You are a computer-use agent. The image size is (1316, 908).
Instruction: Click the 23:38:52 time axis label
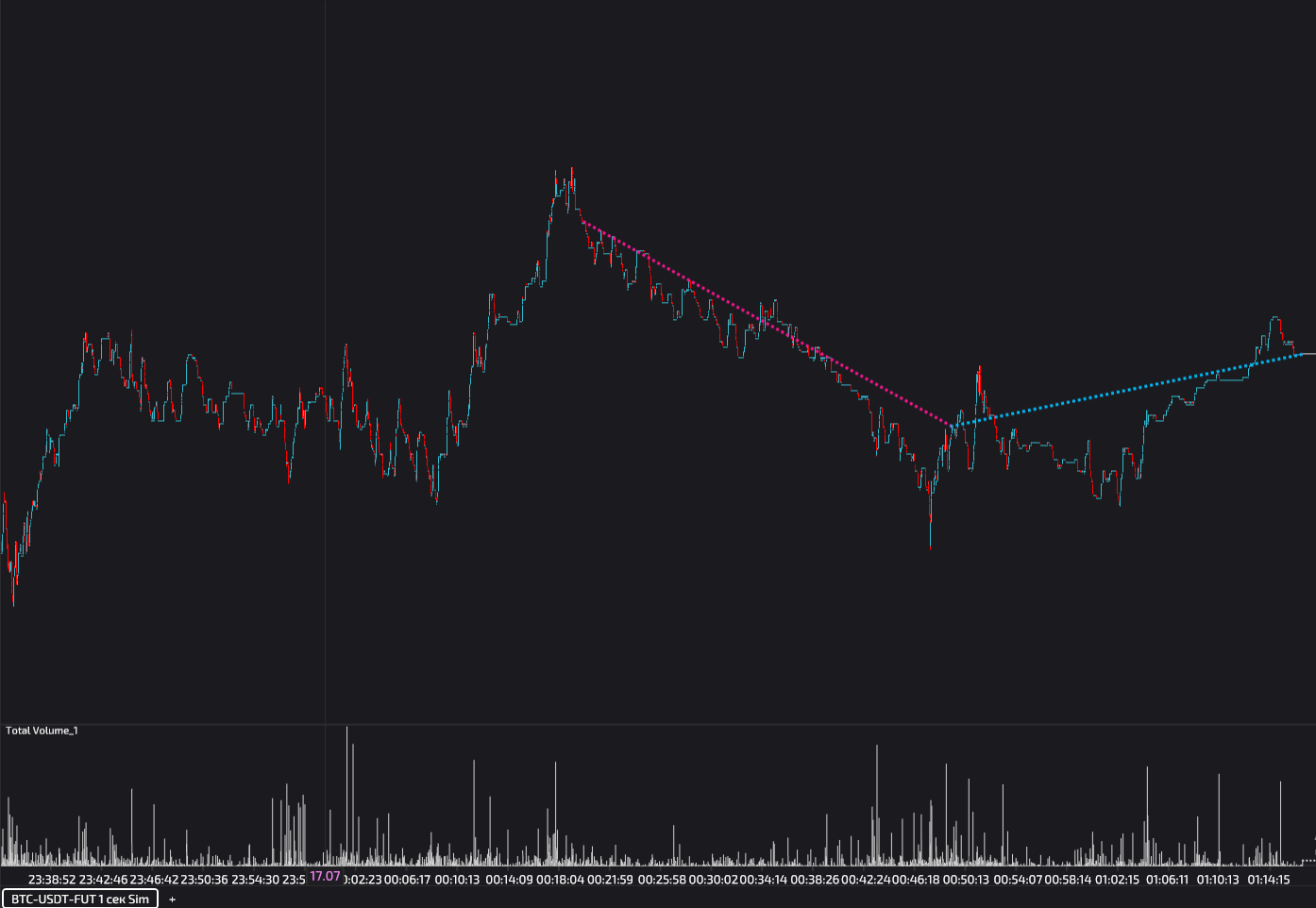coord(52,880)
